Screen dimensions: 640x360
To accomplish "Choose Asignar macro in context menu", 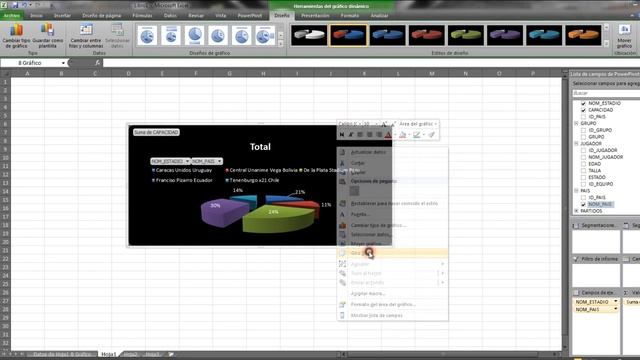I will point(392,293).
